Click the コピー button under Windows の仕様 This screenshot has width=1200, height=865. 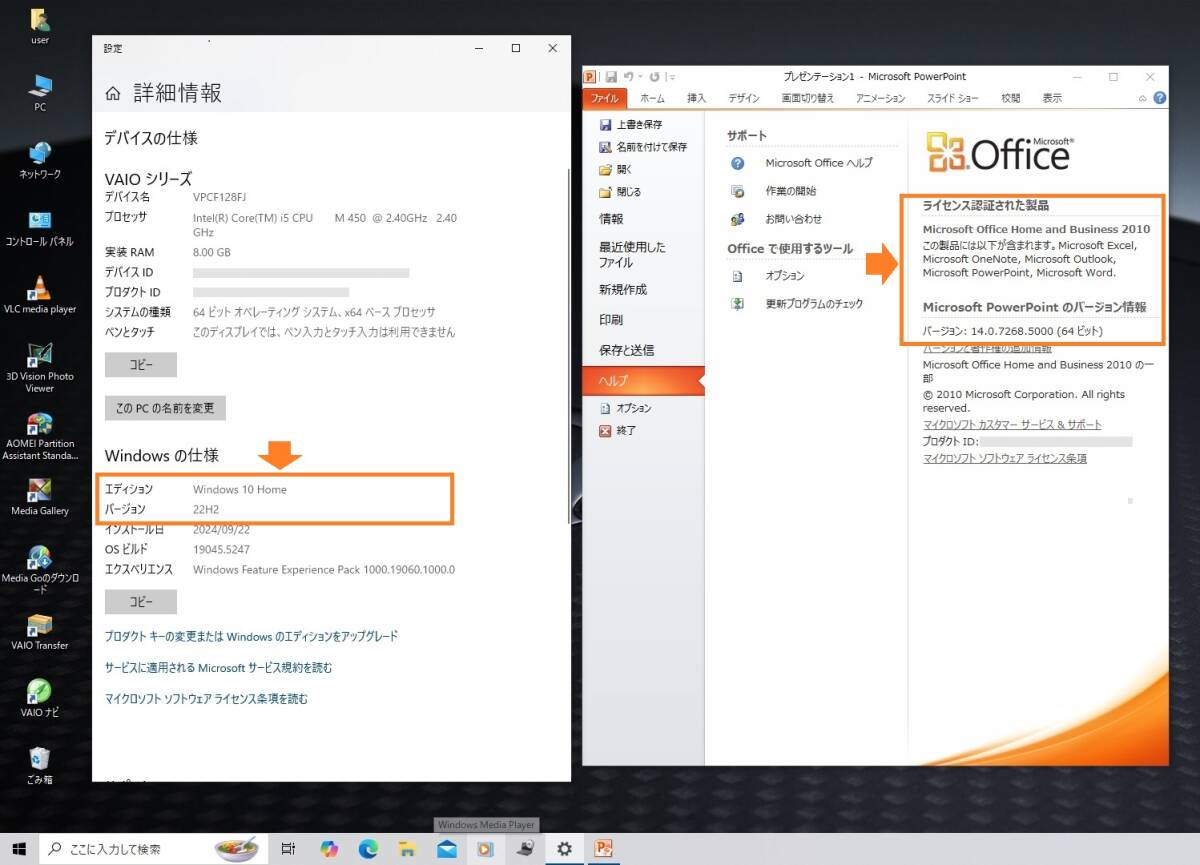click(141, 602)
